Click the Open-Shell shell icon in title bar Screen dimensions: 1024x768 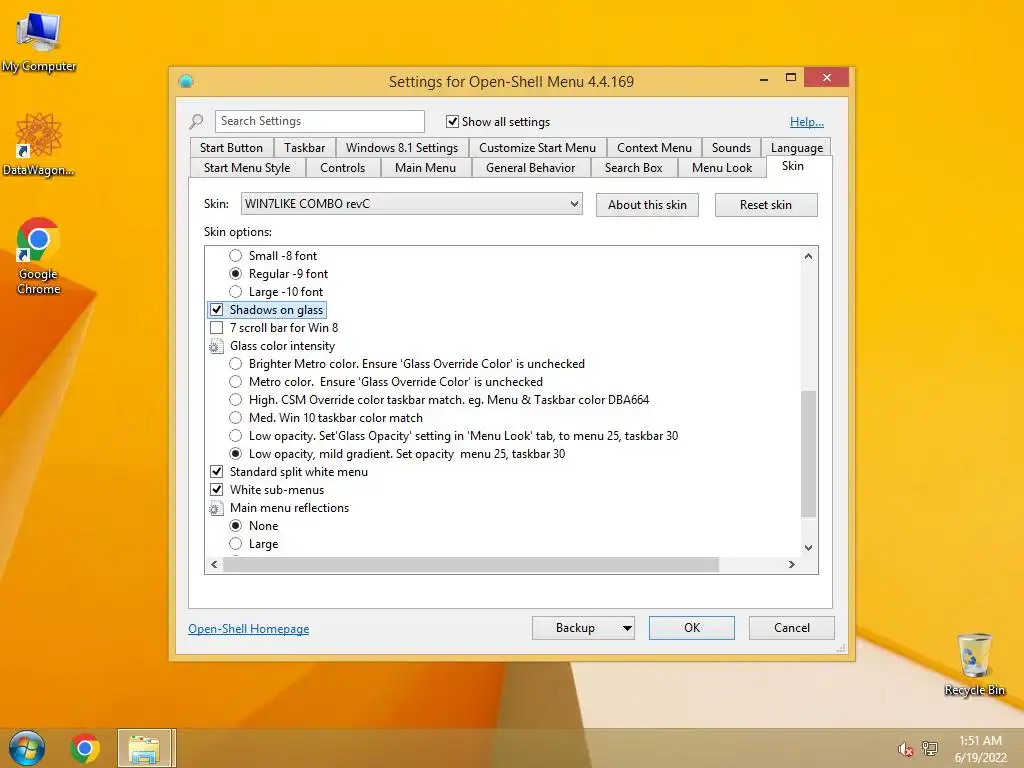[x=186, y=81]
